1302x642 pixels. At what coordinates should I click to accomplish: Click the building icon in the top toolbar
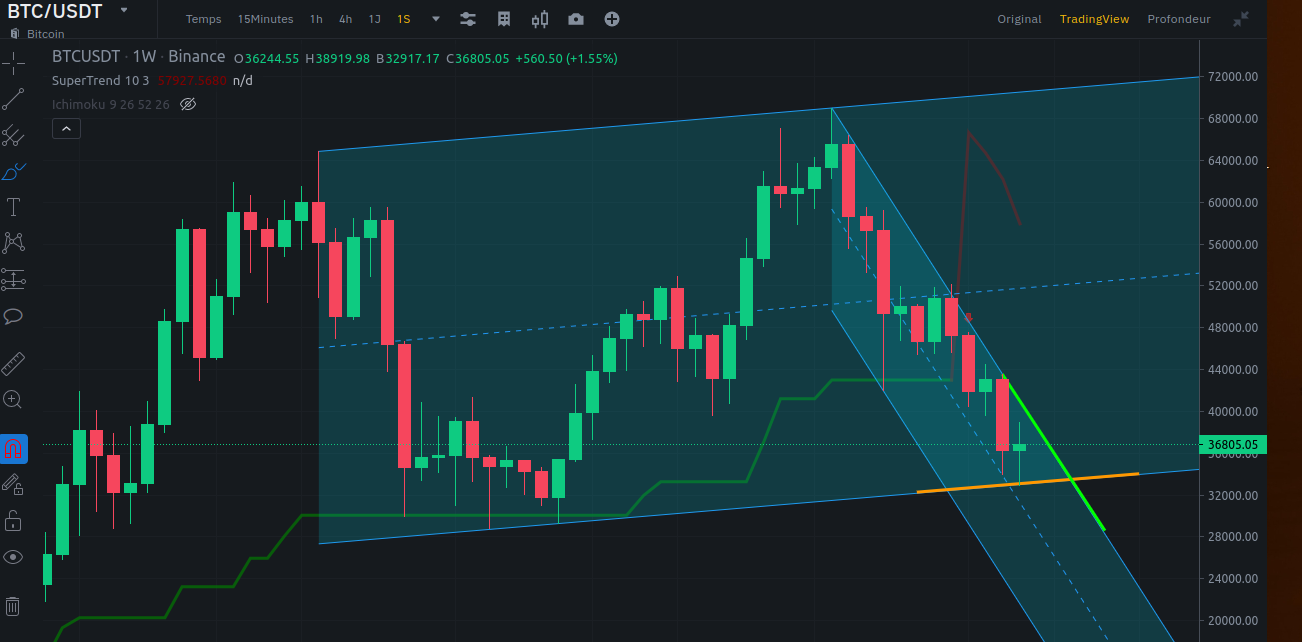pyautogui.click(x=504, y=19)
